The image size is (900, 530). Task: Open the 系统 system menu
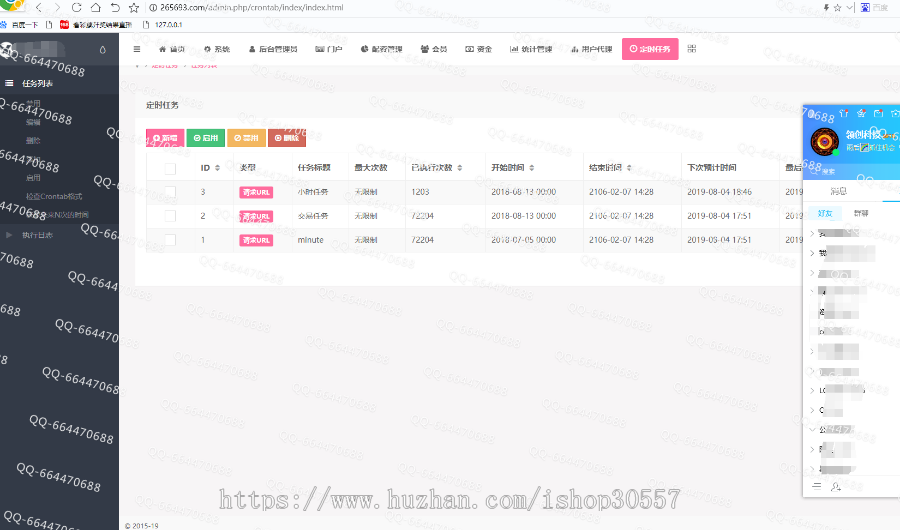pyautogui.click(x=217, y=49)
